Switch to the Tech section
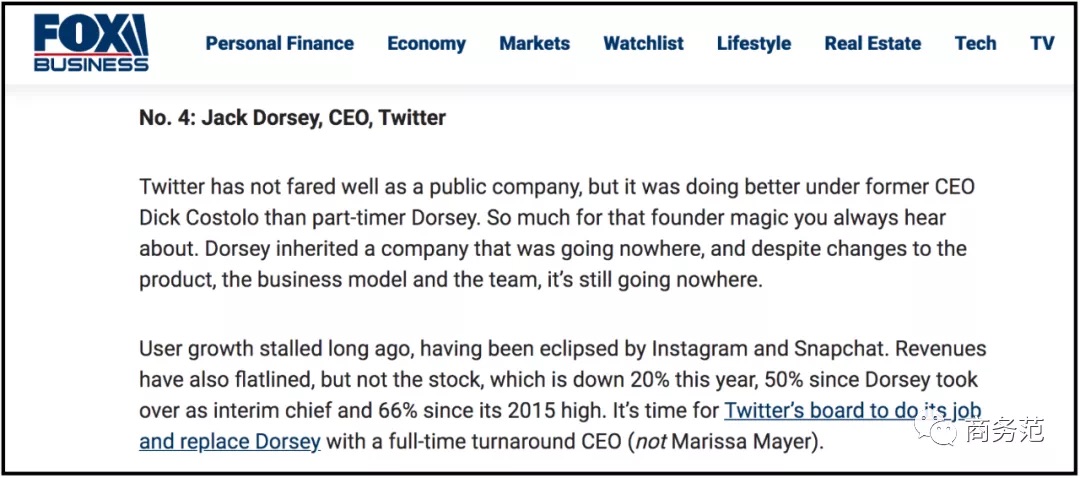 click(975, 43)
